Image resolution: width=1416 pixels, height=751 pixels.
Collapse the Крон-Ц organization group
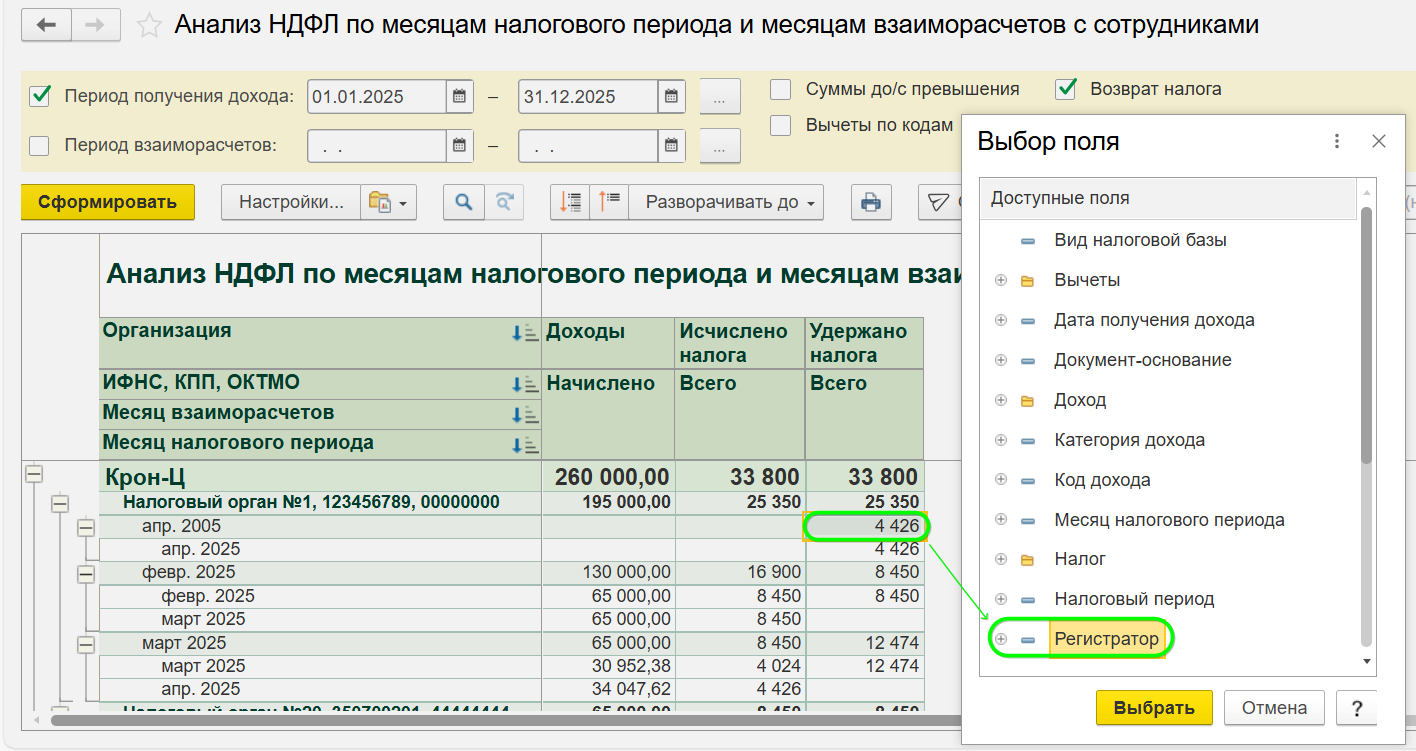pos(34,475)
